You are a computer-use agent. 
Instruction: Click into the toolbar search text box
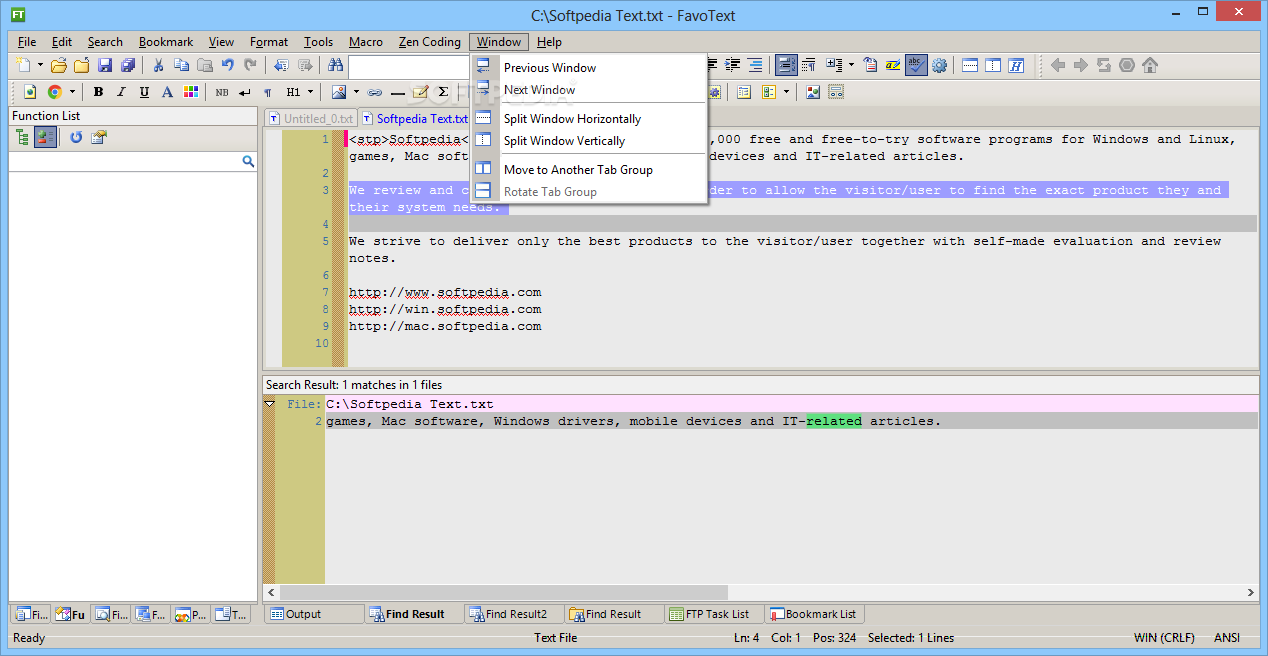pos(410,66)
